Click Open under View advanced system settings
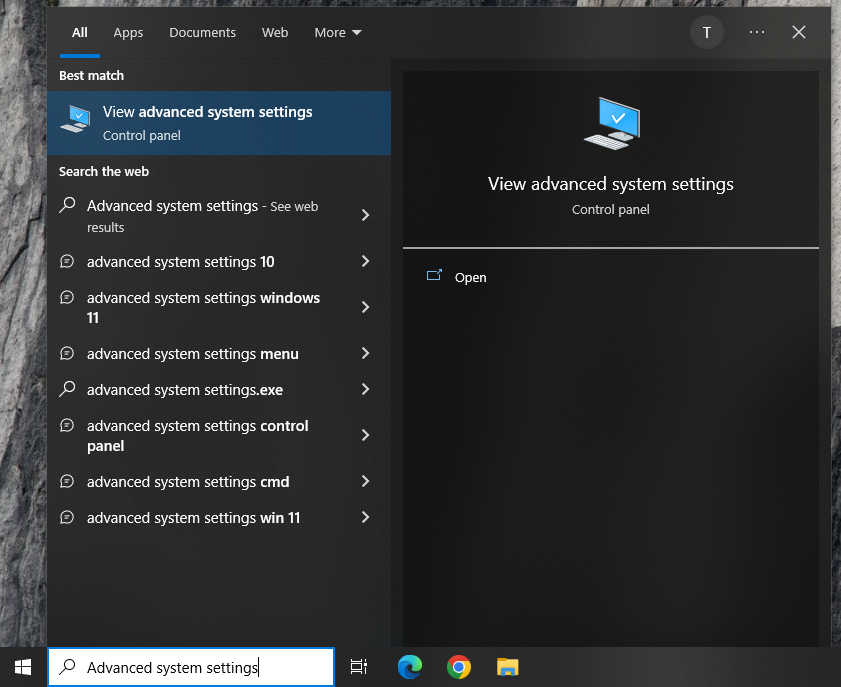Image resolution: width=841 pixels, height=687 pixels. [470, 277]
